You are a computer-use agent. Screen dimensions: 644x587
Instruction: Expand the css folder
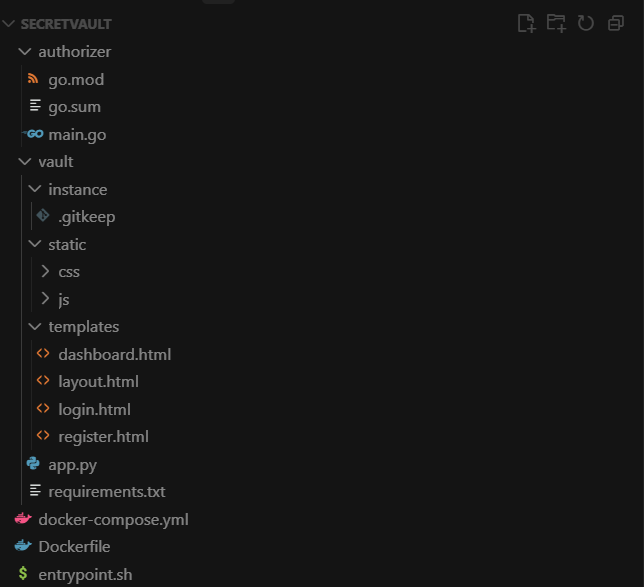44,272
